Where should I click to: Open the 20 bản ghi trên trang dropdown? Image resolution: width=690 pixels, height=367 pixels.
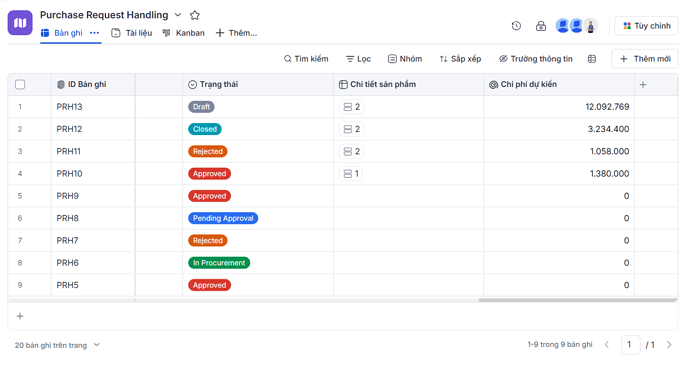tap(57, 345)
